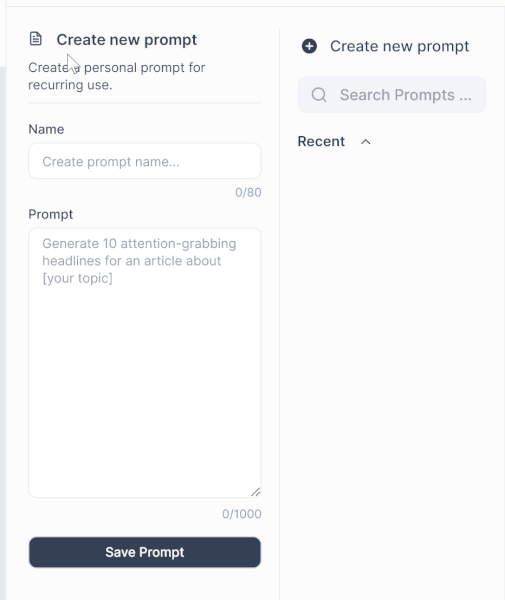Click the gray scrollbar strip on left edge
This screenshot has width=505, height=600.
[x=3, y=333]
